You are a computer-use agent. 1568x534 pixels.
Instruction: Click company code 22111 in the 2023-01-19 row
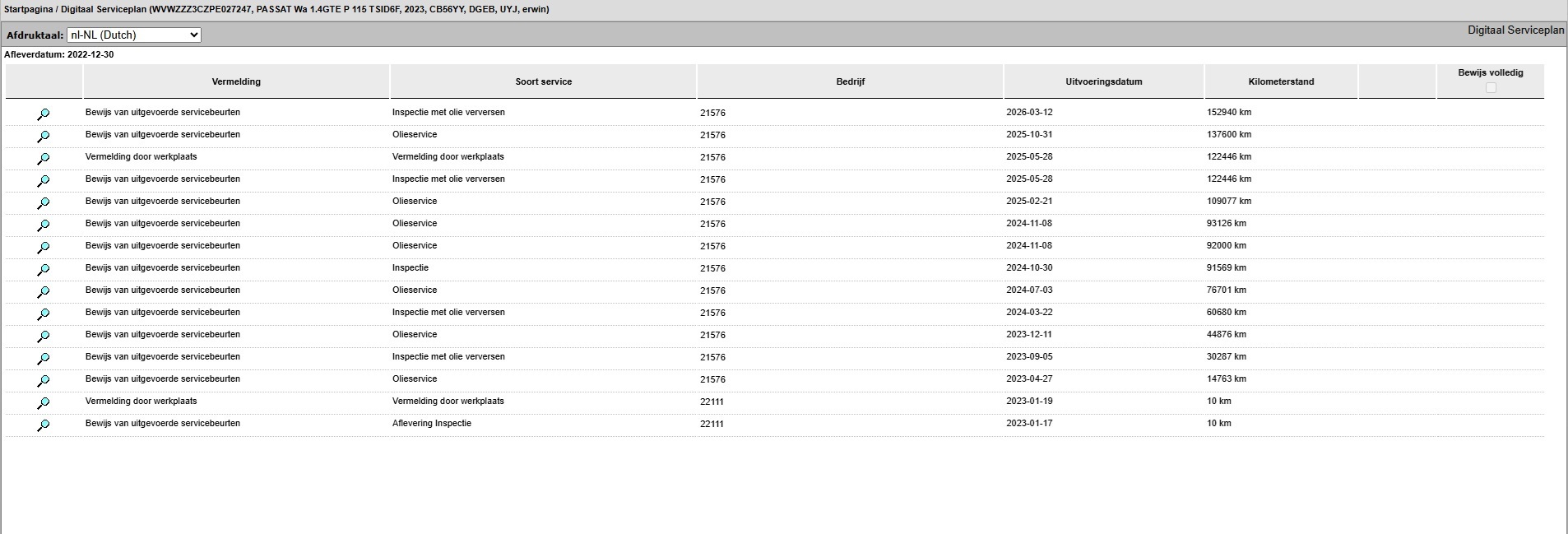[x=712, y=402]
